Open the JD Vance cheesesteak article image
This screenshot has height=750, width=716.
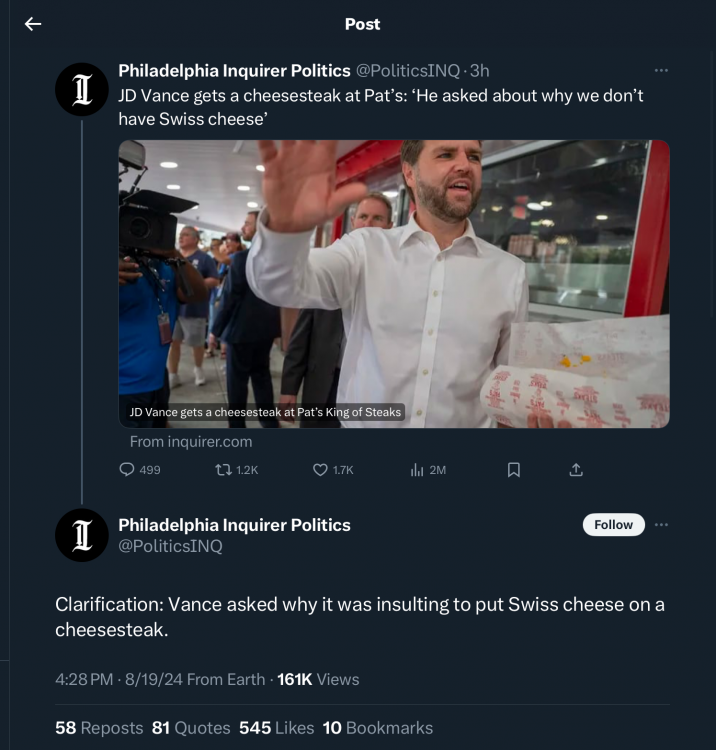394,284
